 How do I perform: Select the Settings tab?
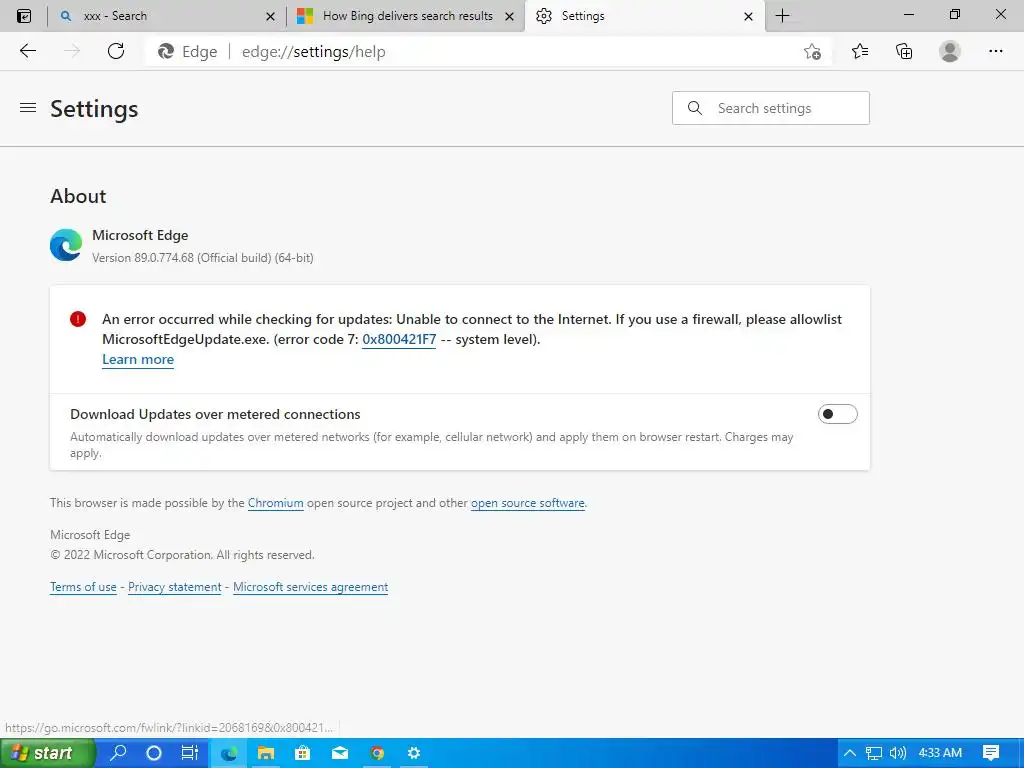pos(643,16)
